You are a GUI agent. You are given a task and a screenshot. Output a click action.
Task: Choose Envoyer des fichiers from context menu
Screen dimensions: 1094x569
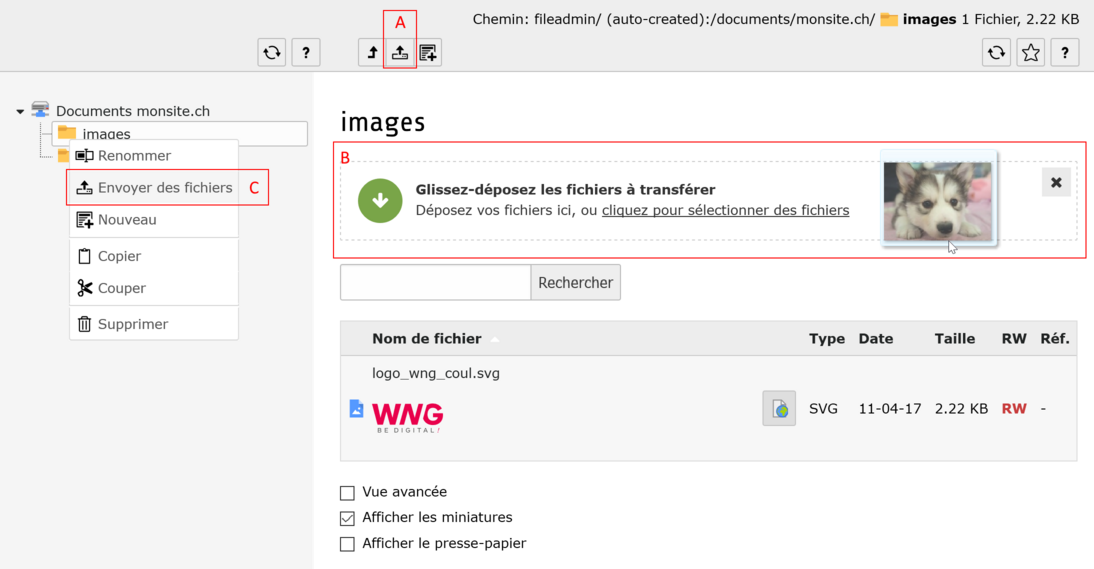point(165,188)
